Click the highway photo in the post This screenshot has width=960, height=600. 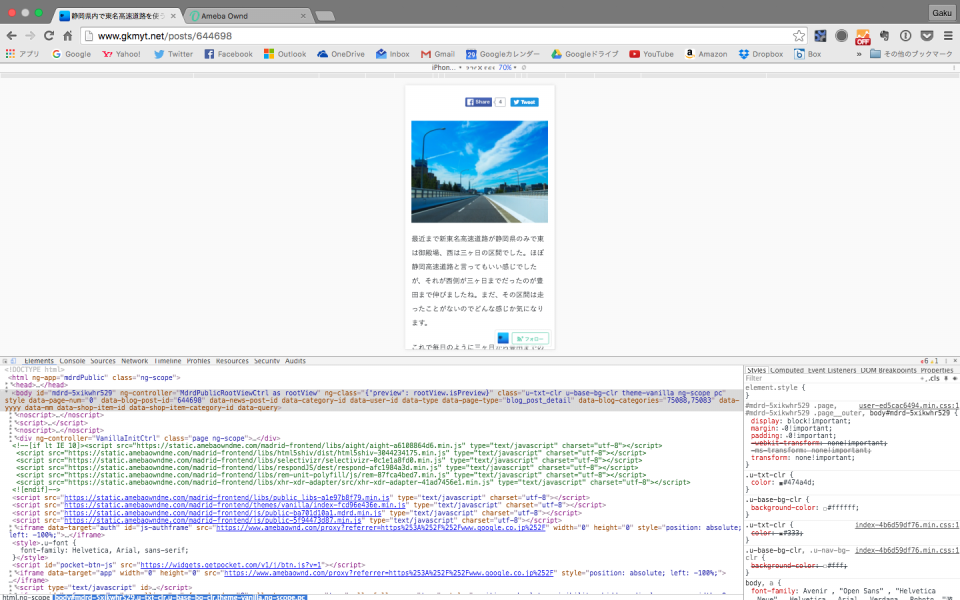[x=479, y=171]
